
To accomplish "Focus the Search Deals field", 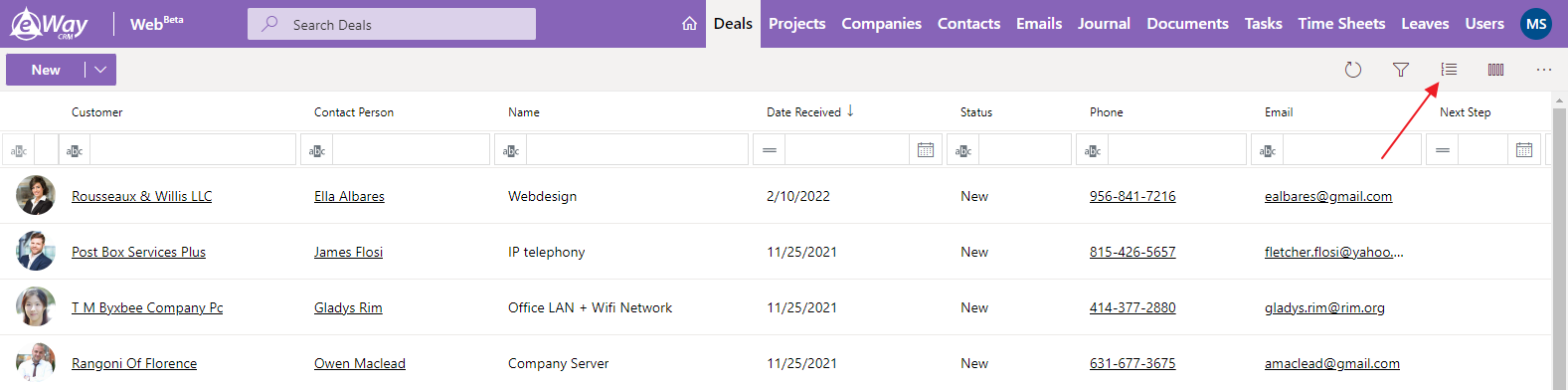I will coord(392,24).
